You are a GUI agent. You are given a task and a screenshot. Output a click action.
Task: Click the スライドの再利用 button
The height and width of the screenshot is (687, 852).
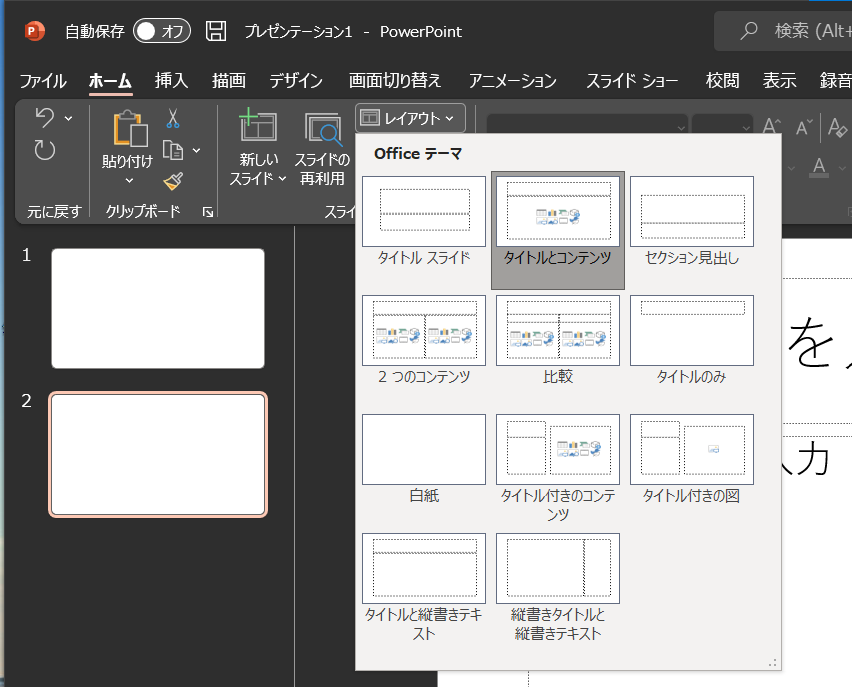pos(322,147)
